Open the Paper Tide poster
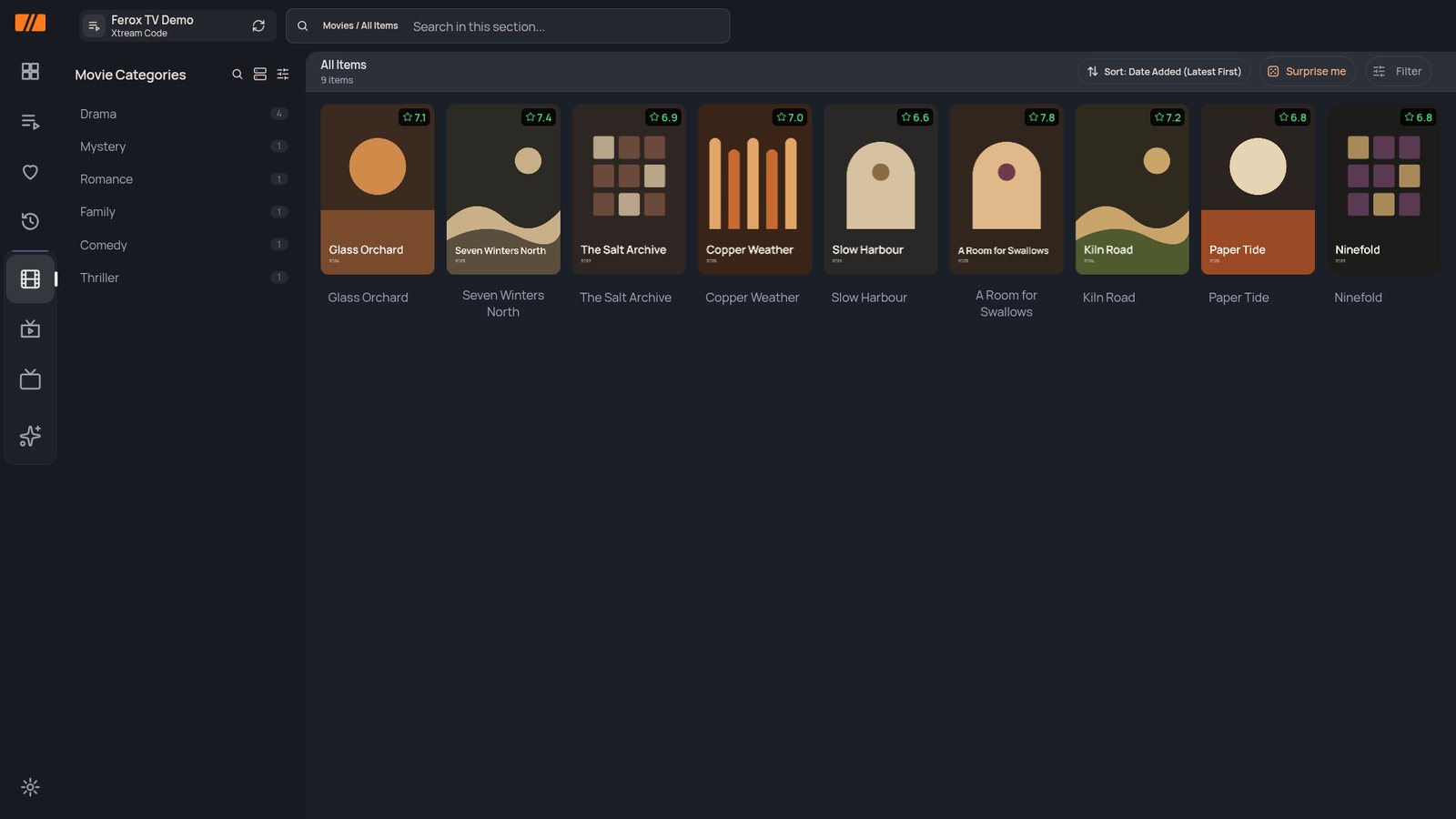1456x819 pixels. (x=1258, y=189)
